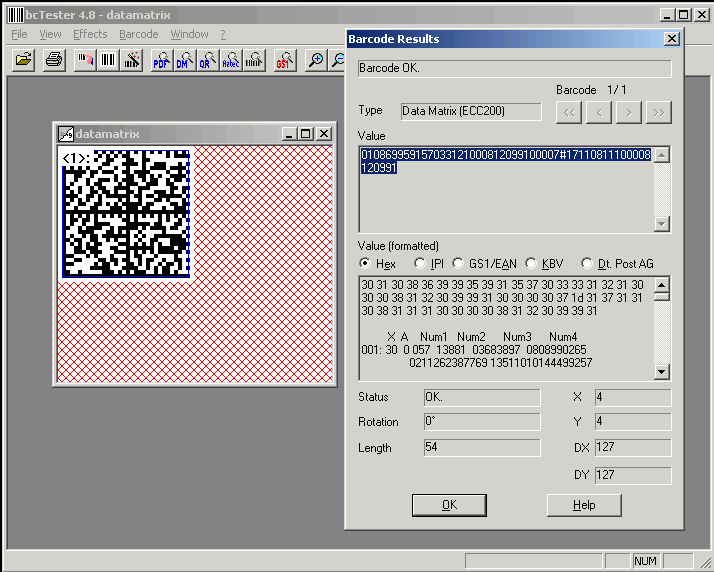The height and width of the screenshot is (572, 714).
Task: Click the Rotation field showing 0°
Action: (x=482, y=422)
